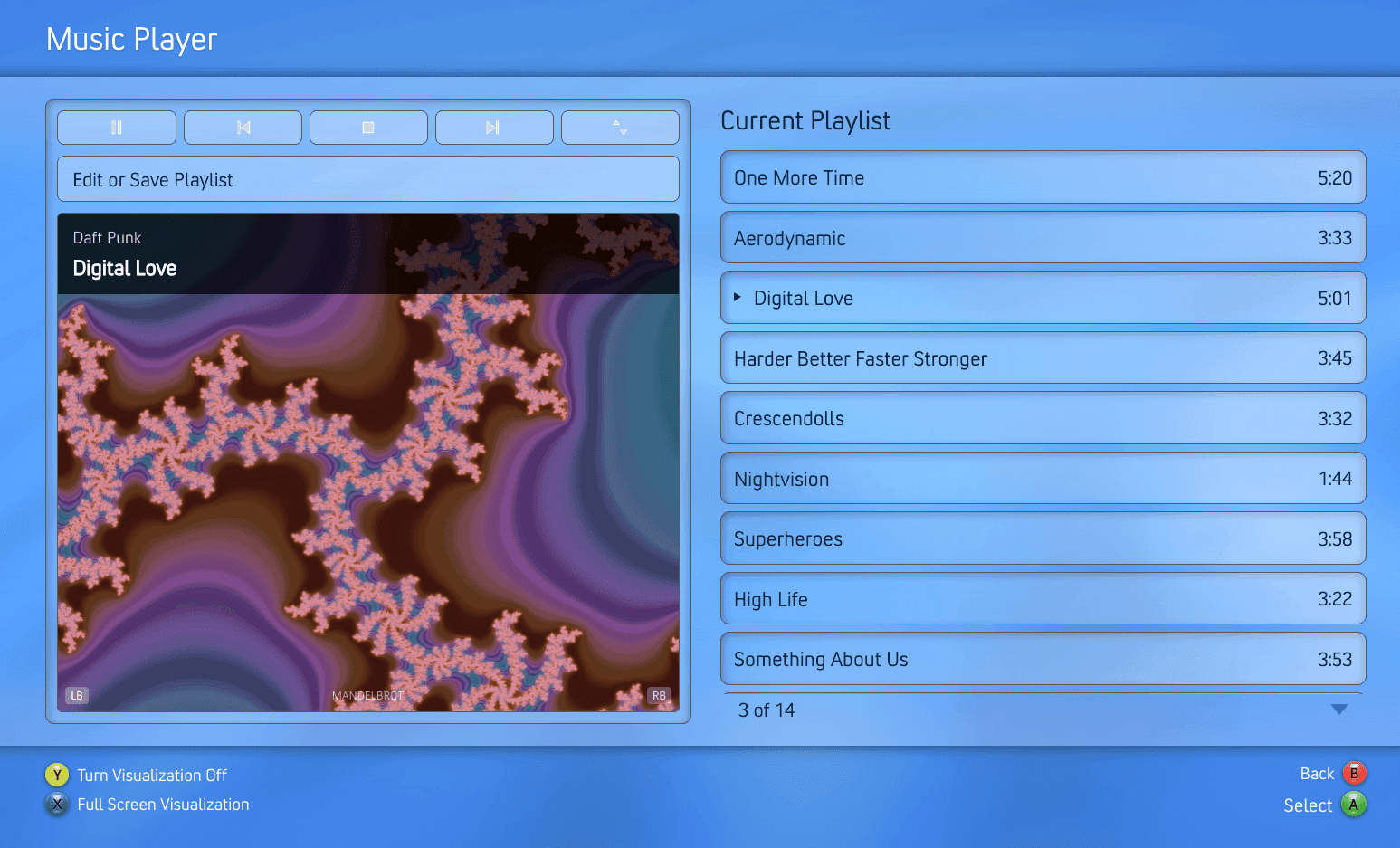Select One More Time in the playlist
This screenshot has width=1400, height=848.
pyautogui.click(x=1043, y=177)
